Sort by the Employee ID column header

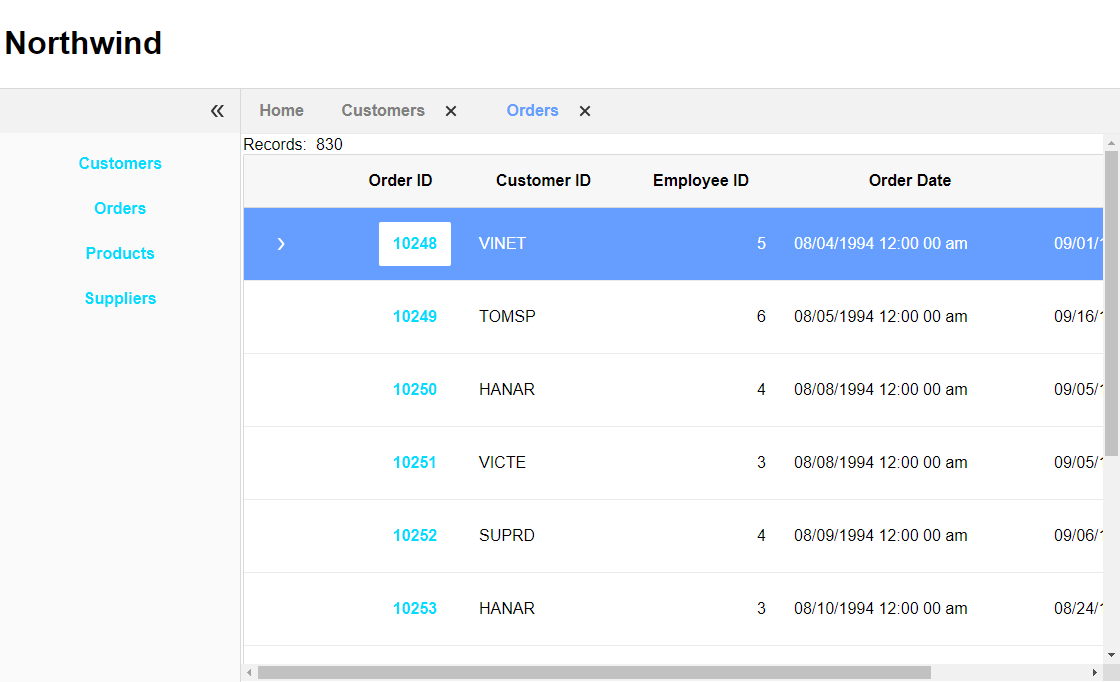coord(701,181)
